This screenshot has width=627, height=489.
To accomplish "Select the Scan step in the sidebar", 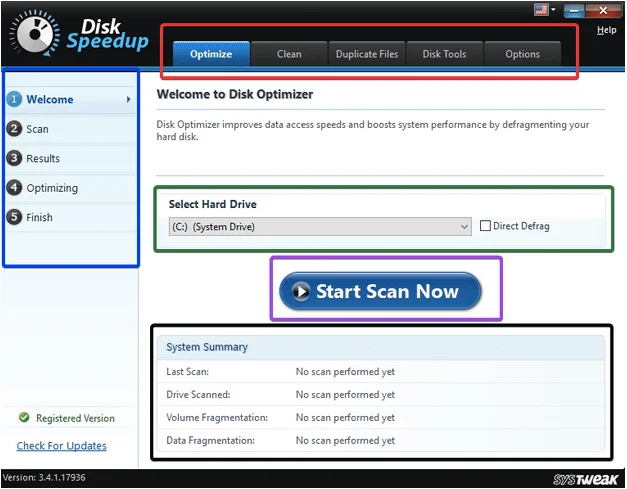I will tap(70, 129).
